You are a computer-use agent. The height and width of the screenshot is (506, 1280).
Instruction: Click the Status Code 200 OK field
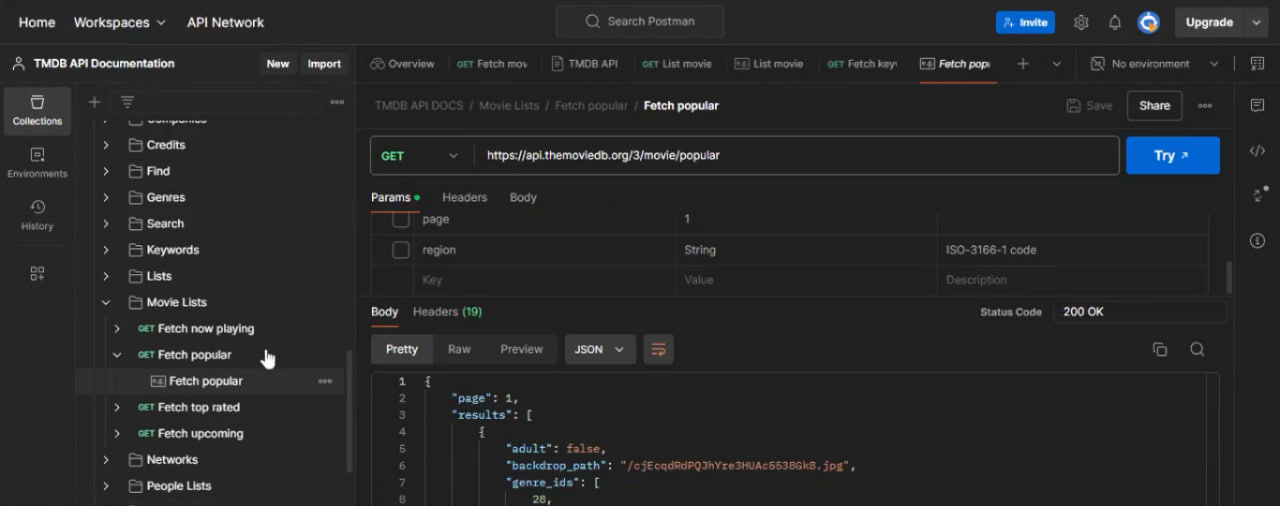[1139, 311]
